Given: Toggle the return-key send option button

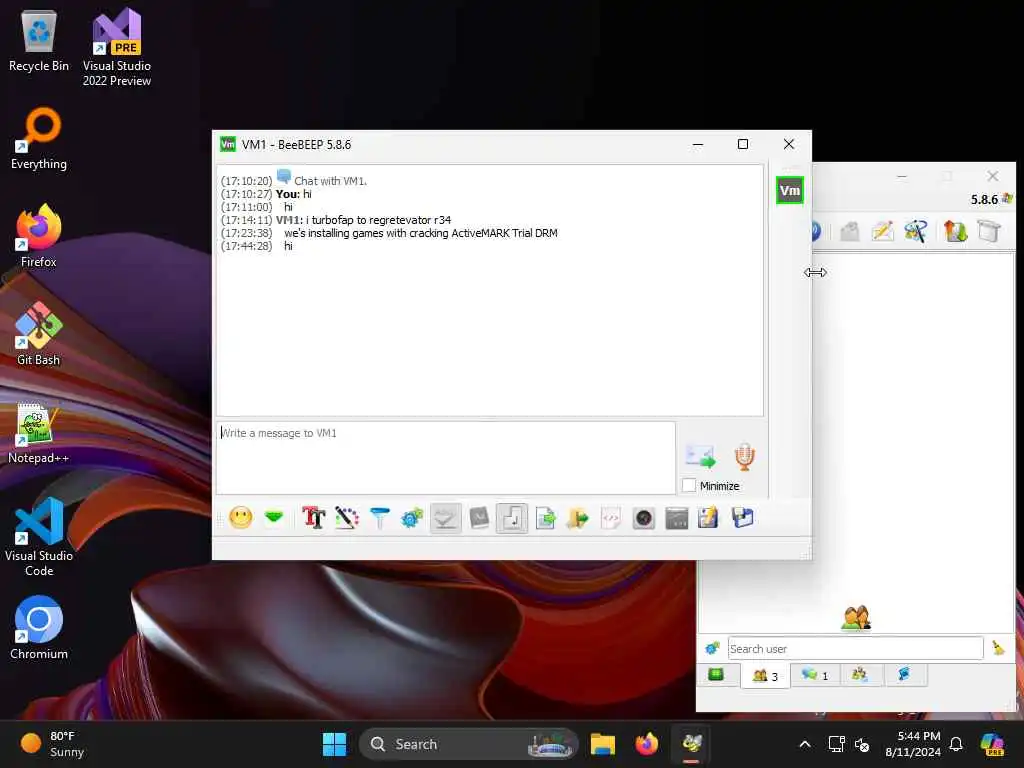Looking at the screenshot, I should pos(511,518).
